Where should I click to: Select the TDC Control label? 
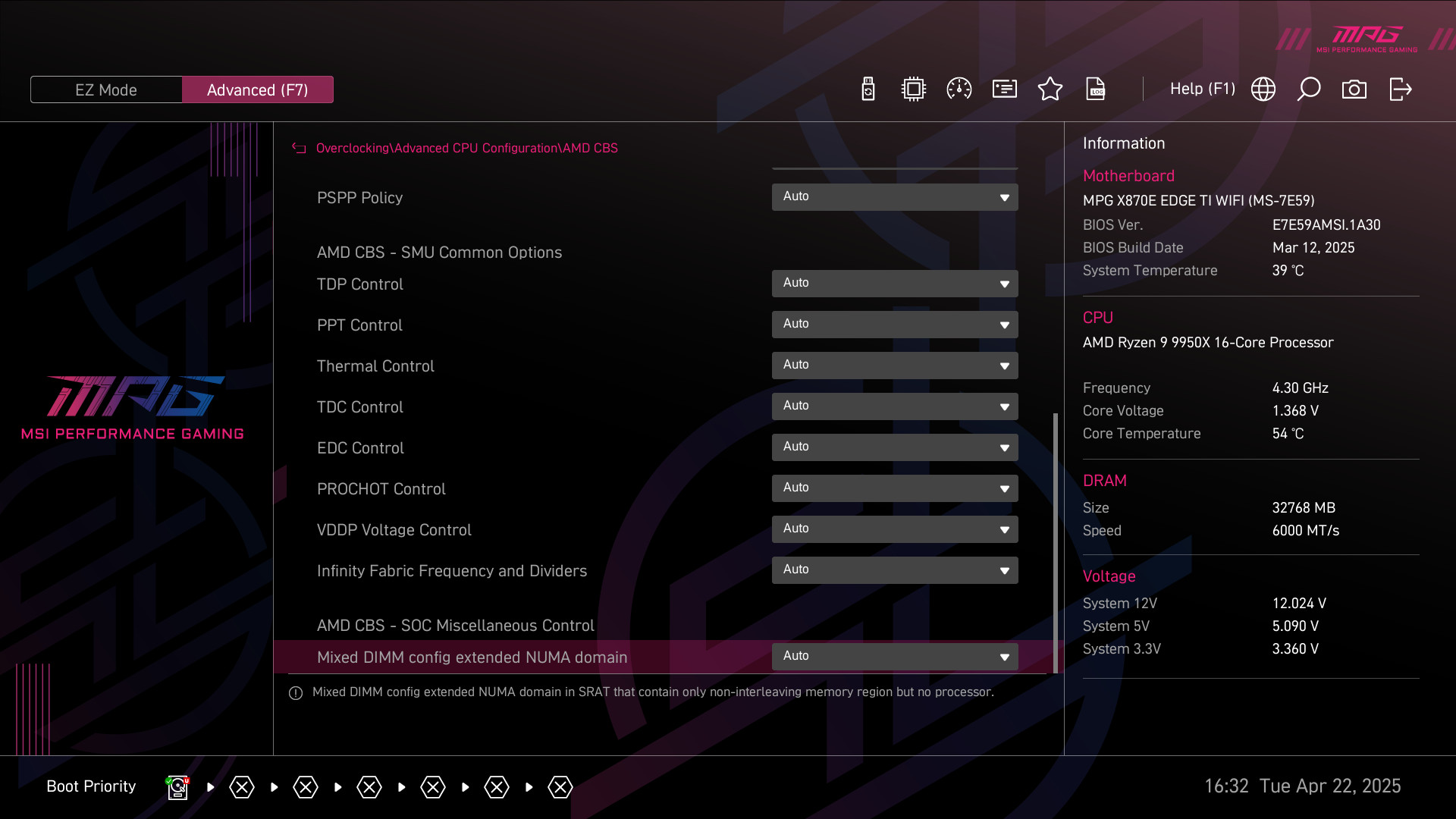click(x=359, y=407)
